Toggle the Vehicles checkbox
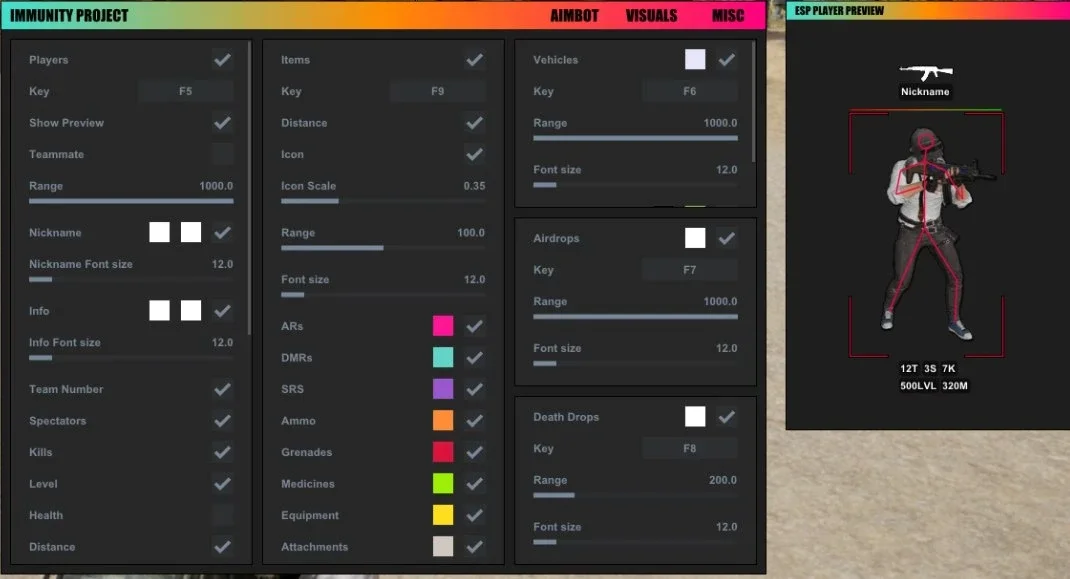The image size is (1070, 579). tap(727, 60)
